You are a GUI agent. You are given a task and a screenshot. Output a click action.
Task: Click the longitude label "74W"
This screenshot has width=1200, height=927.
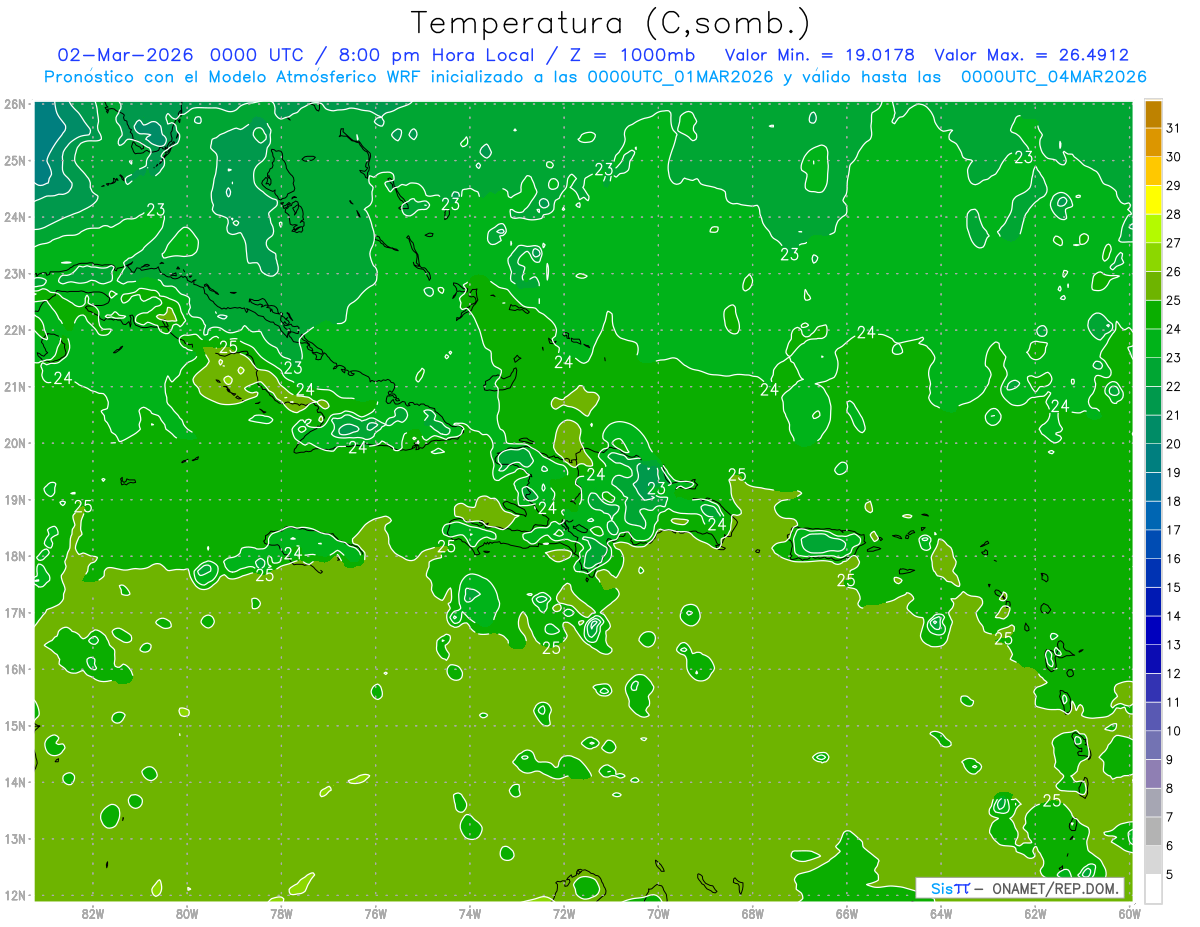(x=469, y=913)
